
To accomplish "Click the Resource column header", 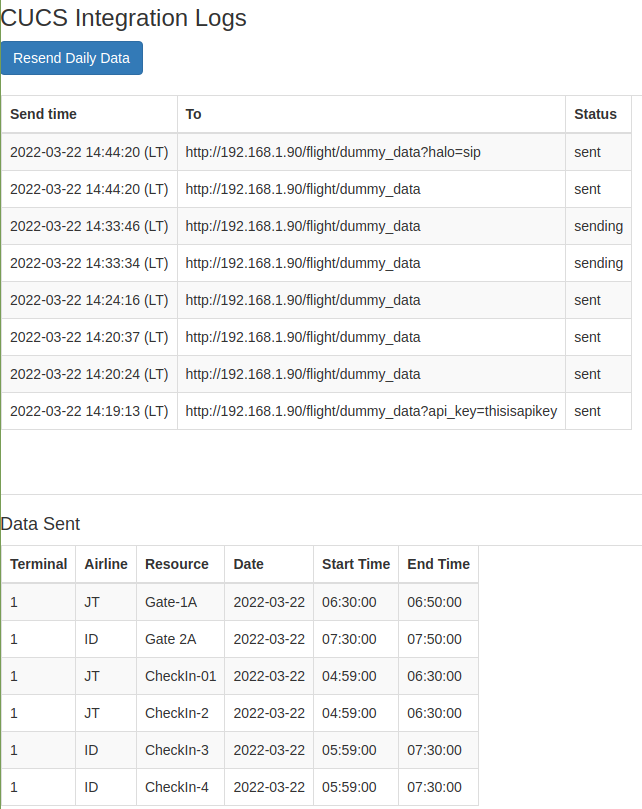I will click(x=176, y=564).
